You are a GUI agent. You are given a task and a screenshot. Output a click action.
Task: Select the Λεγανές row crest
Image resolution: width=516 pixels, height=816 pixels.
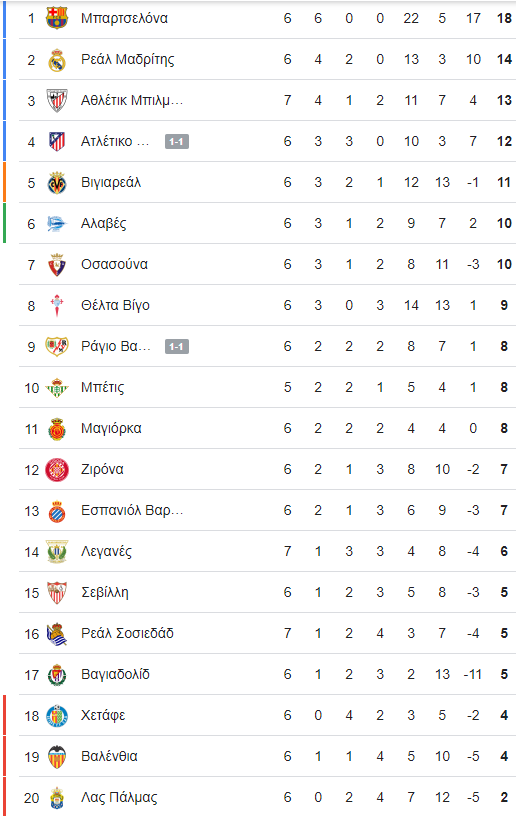(x=57, y=552)
